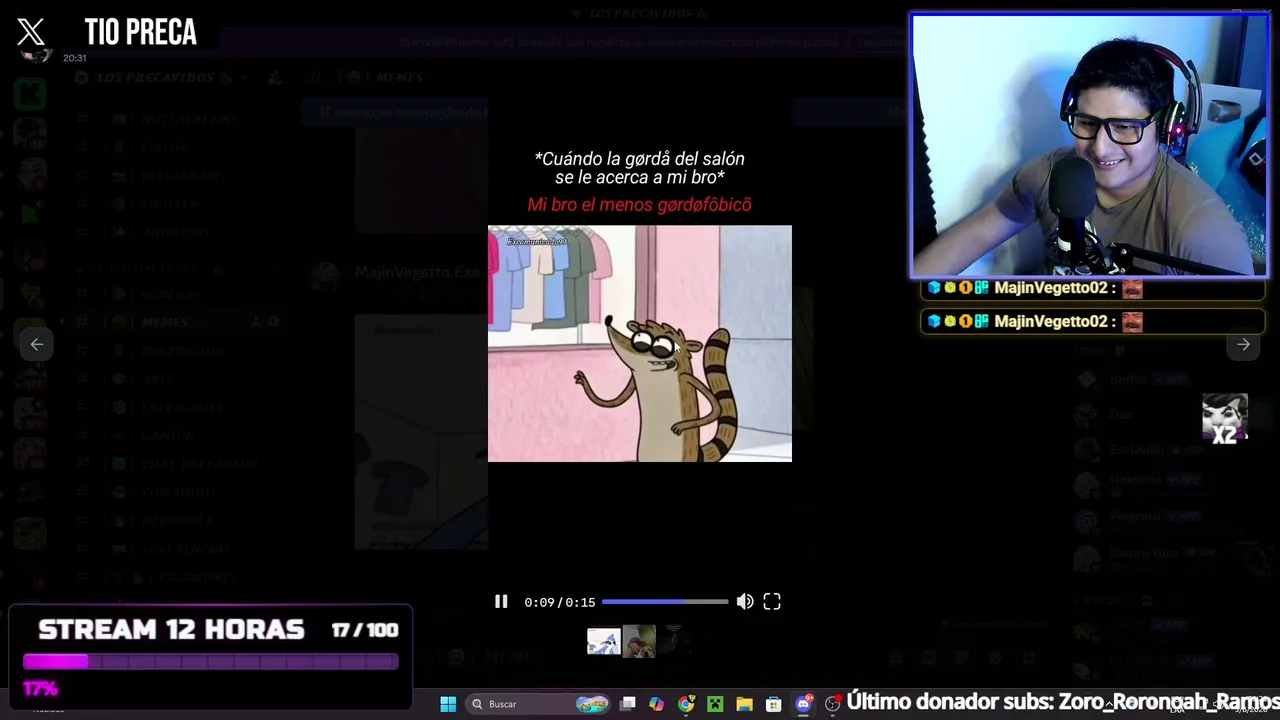Go to the next media item arrow
The image size is (1280, 720).
[x=1243, y=344]
